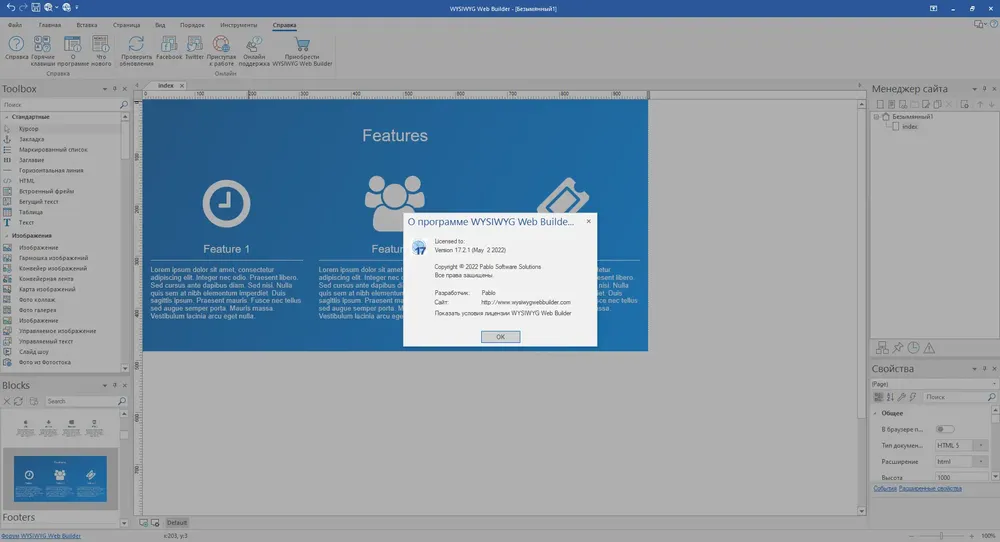Click the zoom slider in status bar
The height and width of the screenshot is (542, 1000).
click(941, 536)
